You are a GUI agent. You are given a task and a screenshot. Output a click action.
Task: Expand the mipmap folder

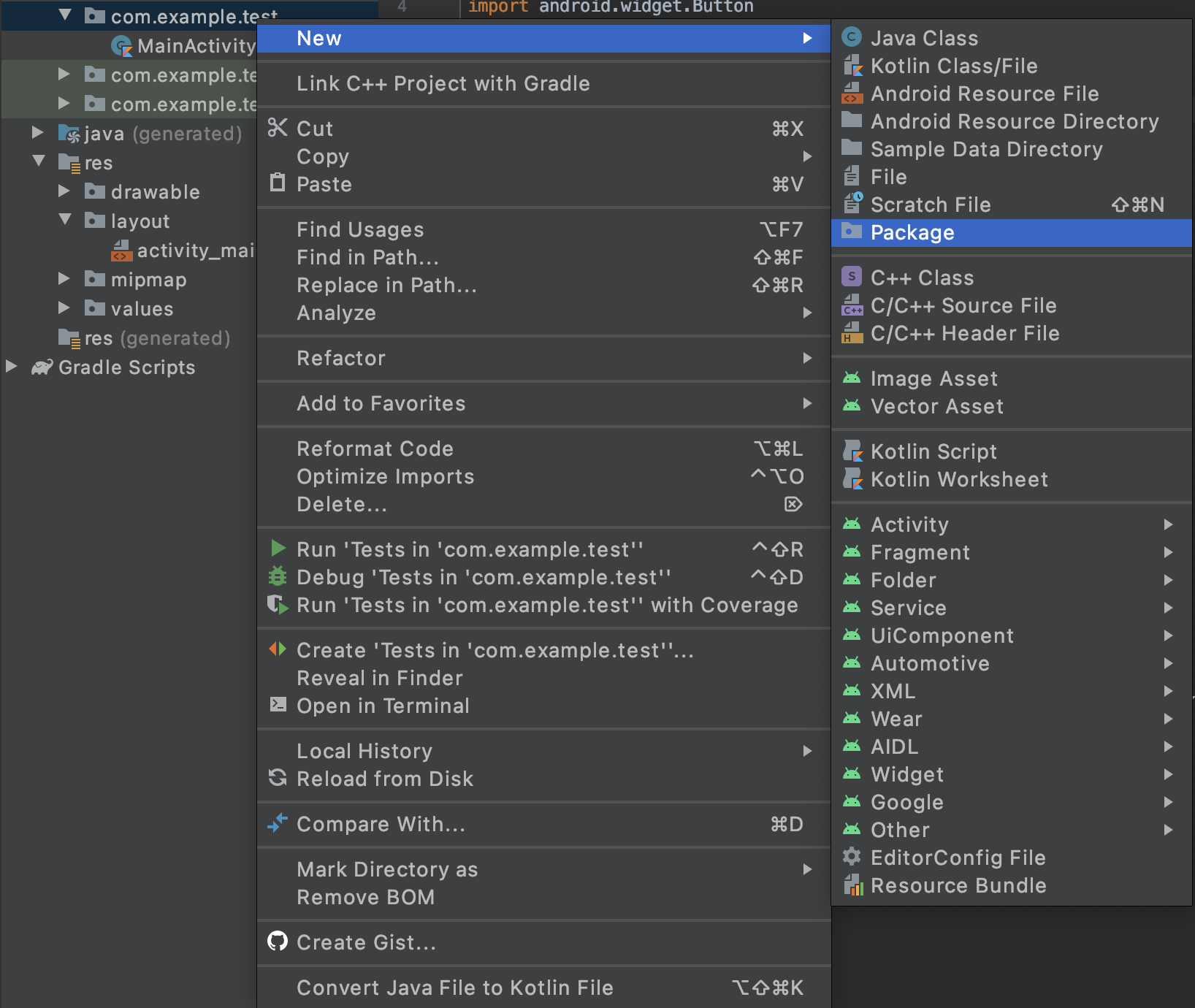[64, 279]
